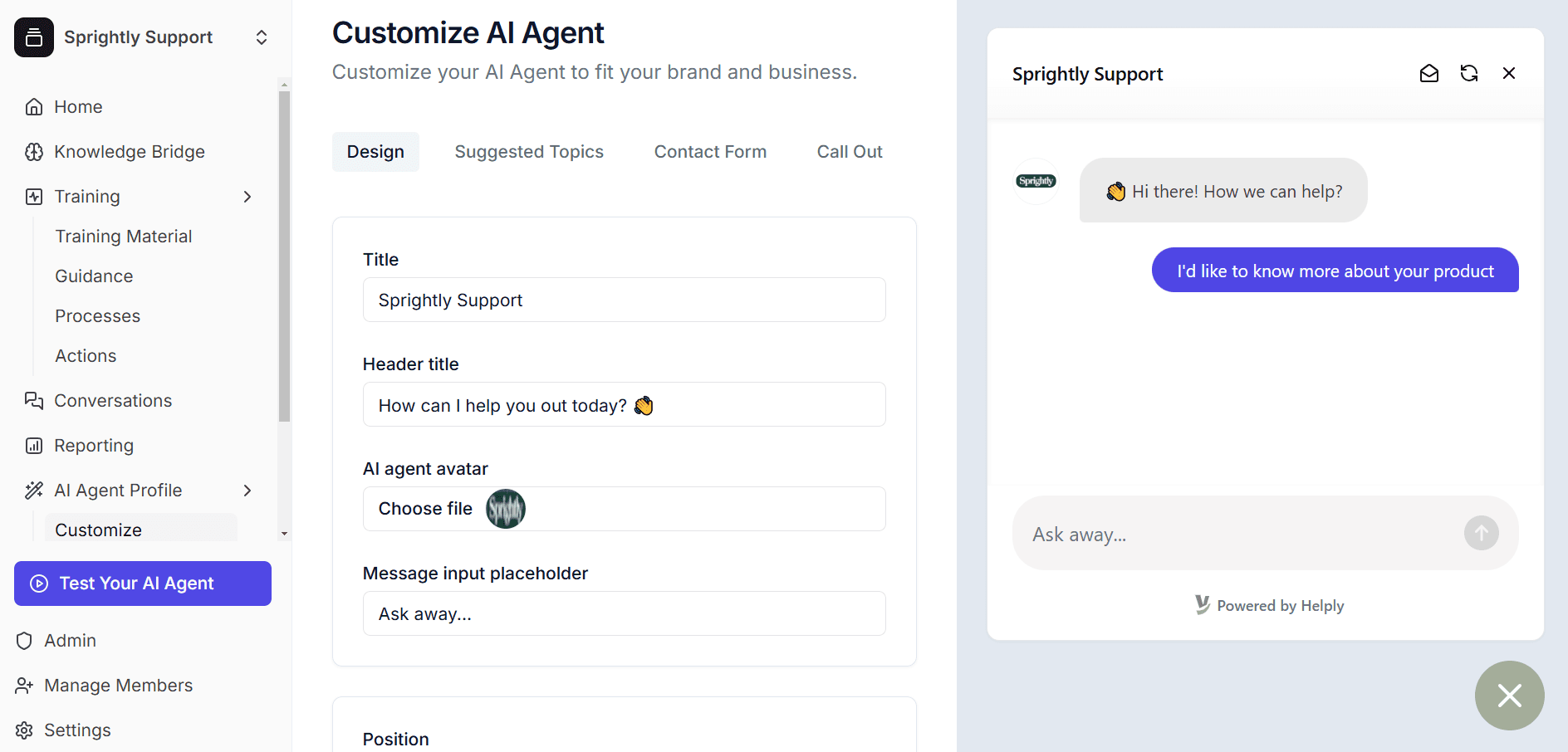Viewport: 1568px width, 752px height.
Task: Click the AI Agent Profile wand icon
Action: coord(34,490)
